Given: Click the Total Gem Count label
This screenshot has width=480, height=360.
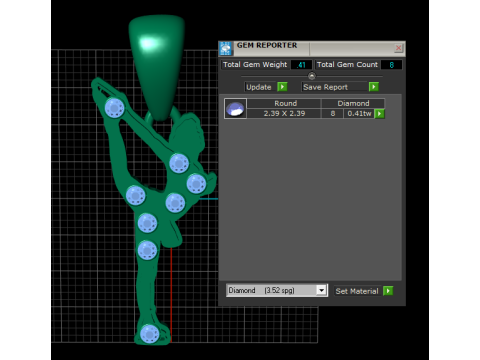Looking at the screenshot, I should click(347, 65).
